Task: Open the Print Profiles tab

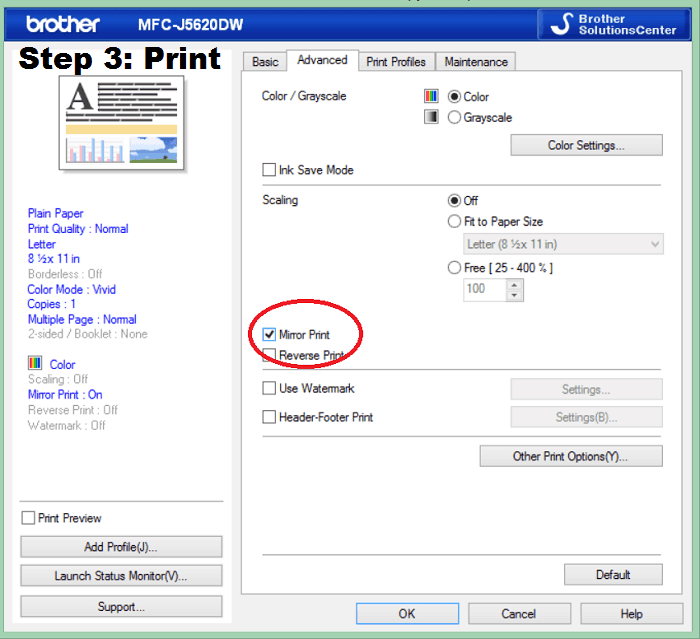Action: coord(396,62)
